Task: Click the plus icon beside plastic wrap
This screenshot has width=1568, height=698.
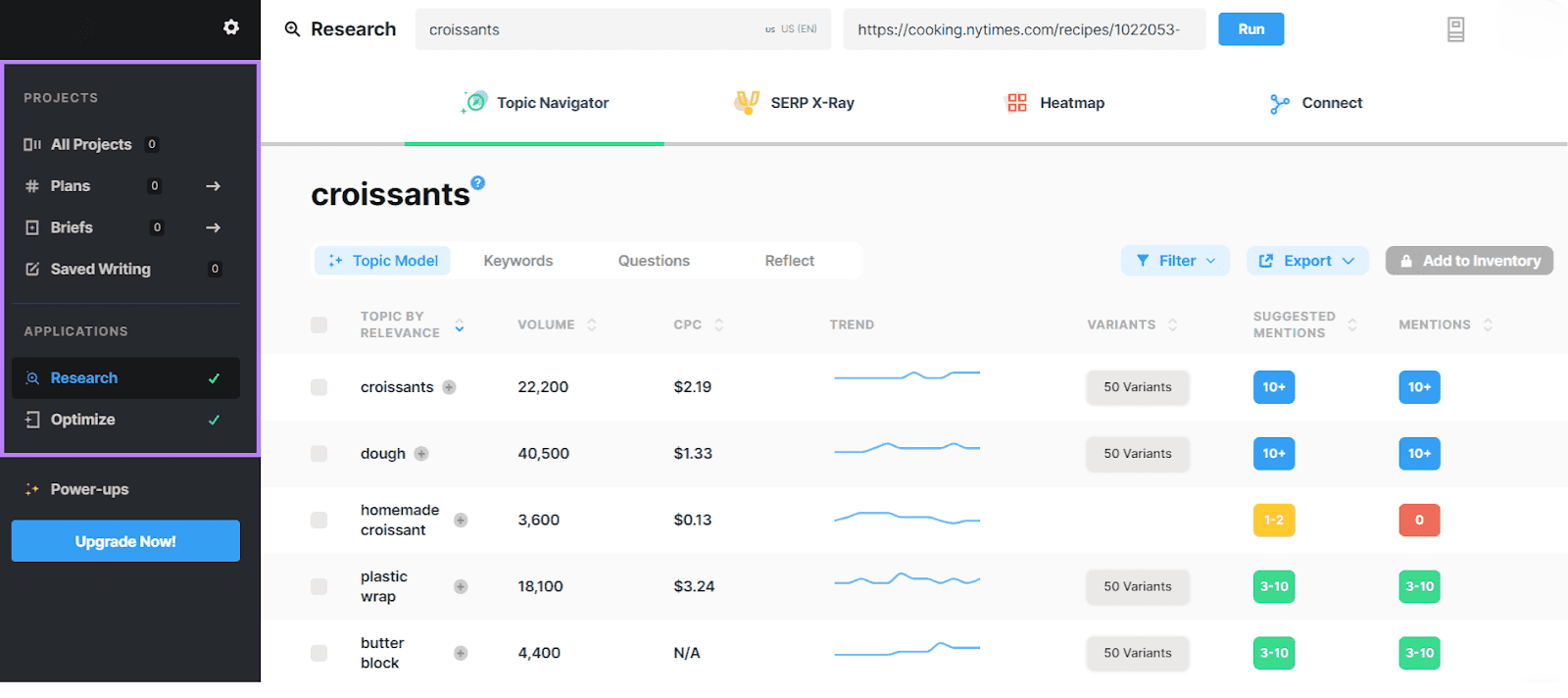Action: (x=461, y=586)
